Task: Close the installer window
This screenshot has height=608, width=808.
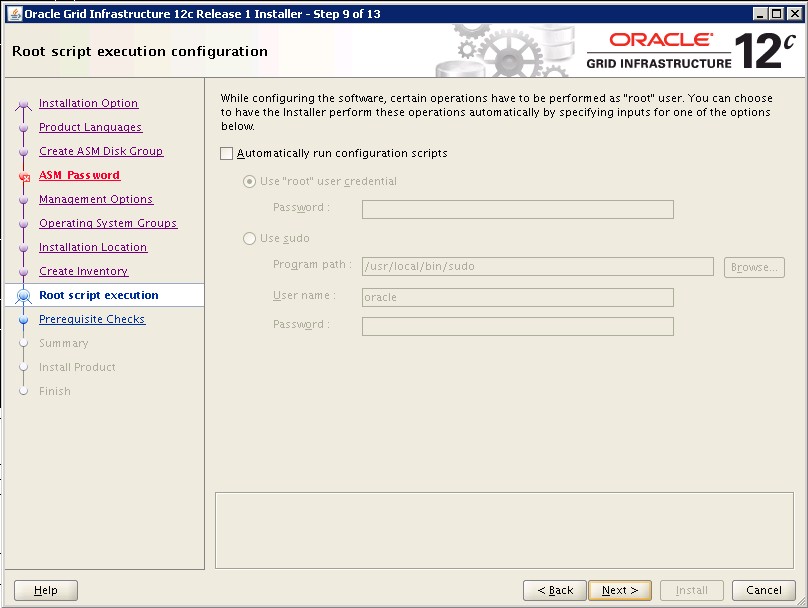Action: click(795, 14)
